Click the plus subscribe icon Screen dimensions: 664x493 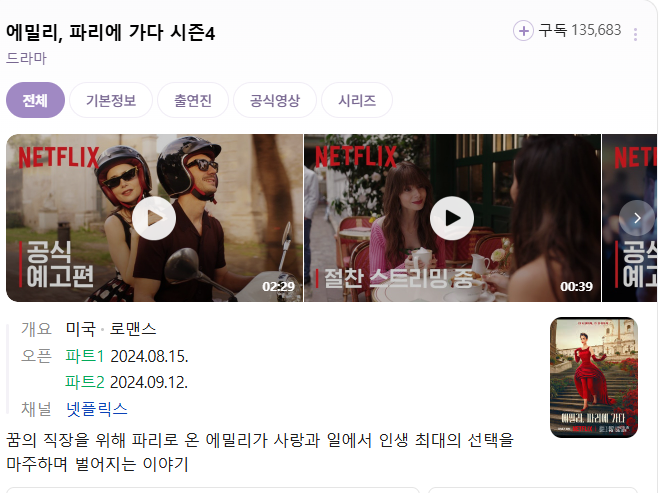pos(523,31)
